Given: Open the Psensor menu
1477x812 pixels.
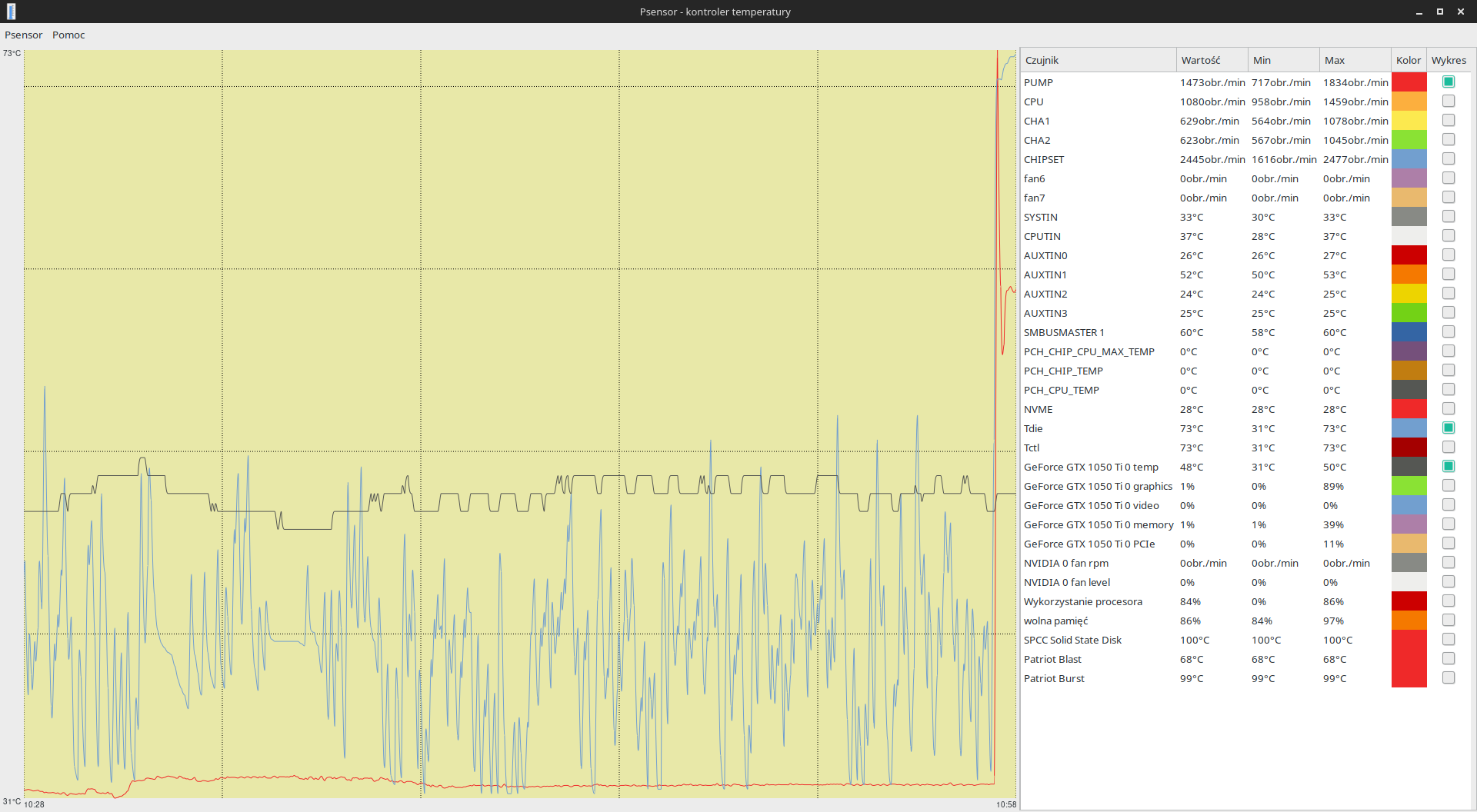Looking at the screenshot, I should click(x=23, y=35).
